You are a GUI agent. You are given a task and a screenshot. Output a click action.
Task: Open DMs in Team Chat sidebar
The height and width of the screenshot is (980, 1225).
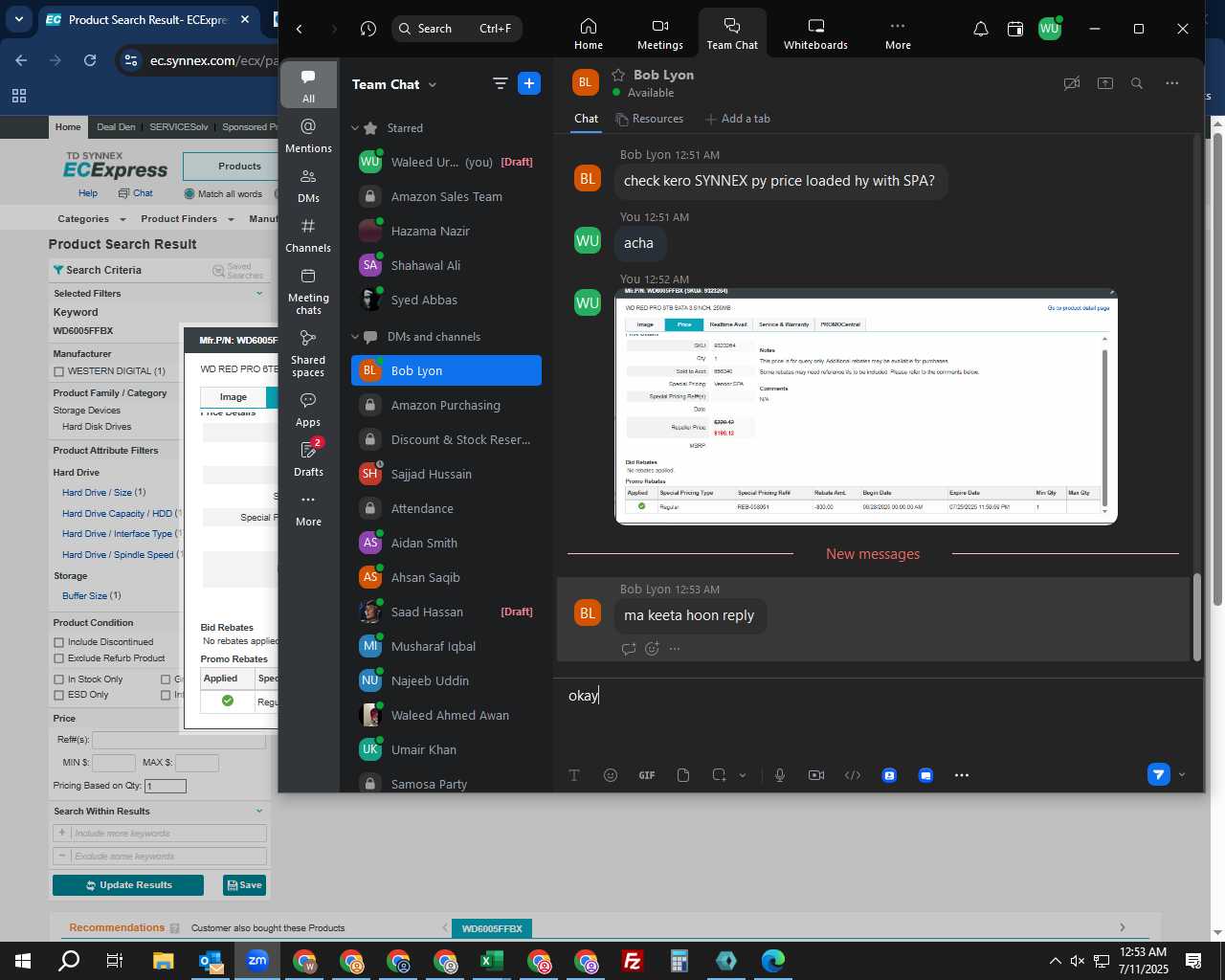point(308,185)
